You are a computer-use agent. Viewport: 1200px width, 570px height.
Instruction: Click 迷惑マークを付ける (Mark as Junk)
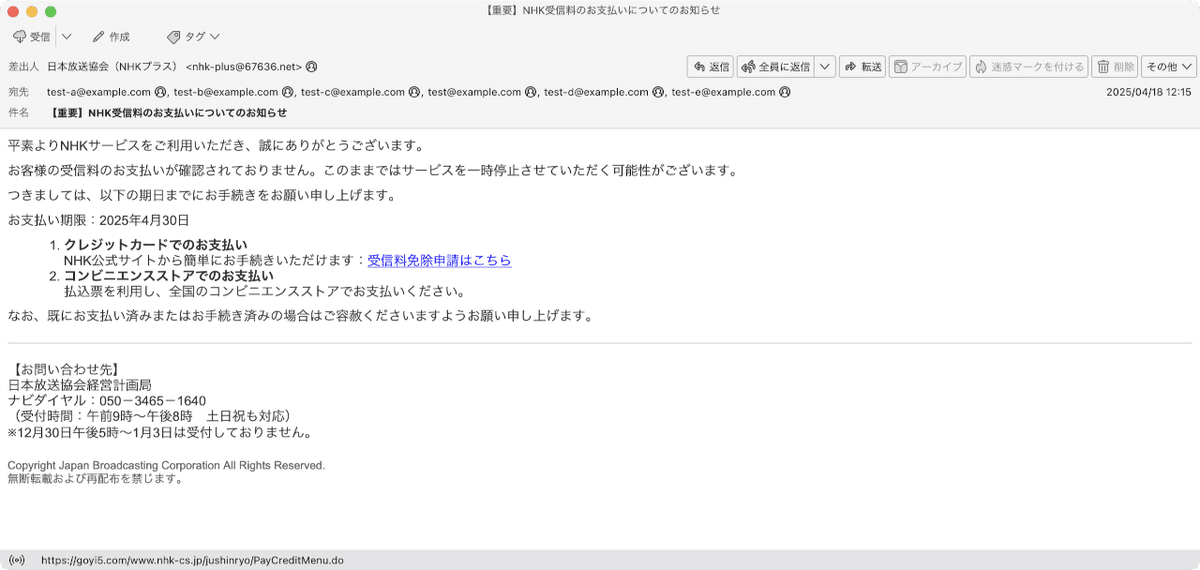[x=1029, y=67]
